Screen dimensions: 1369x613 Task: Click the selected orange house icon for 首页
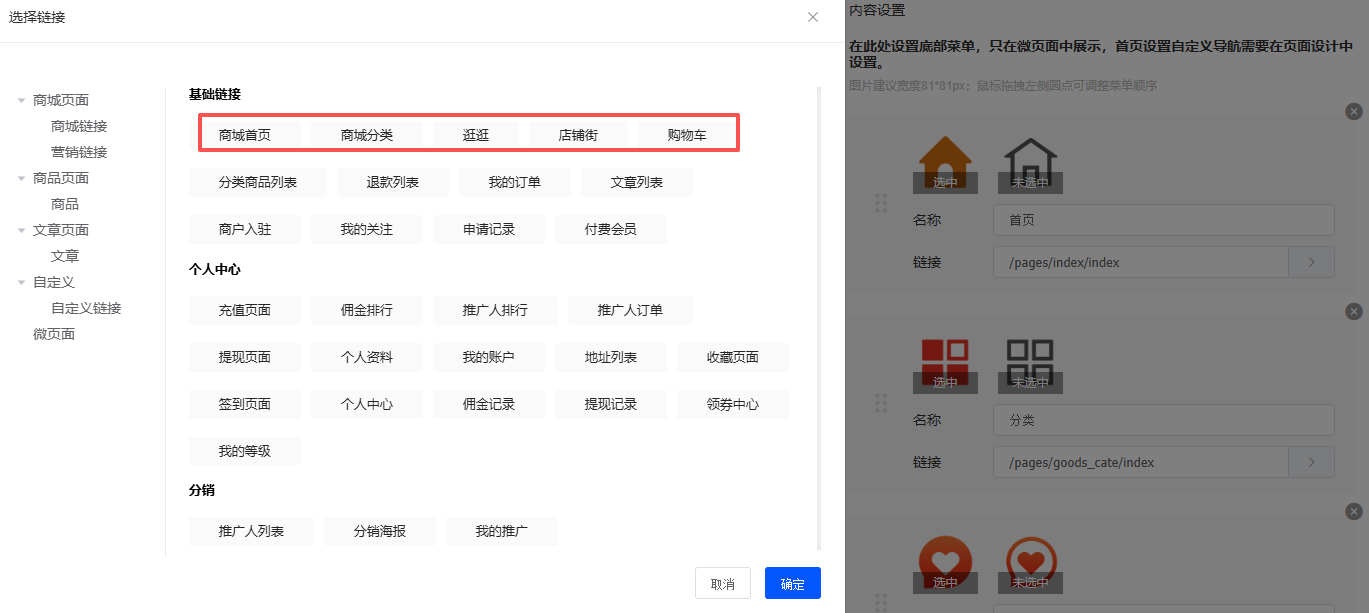coord(945,162)
